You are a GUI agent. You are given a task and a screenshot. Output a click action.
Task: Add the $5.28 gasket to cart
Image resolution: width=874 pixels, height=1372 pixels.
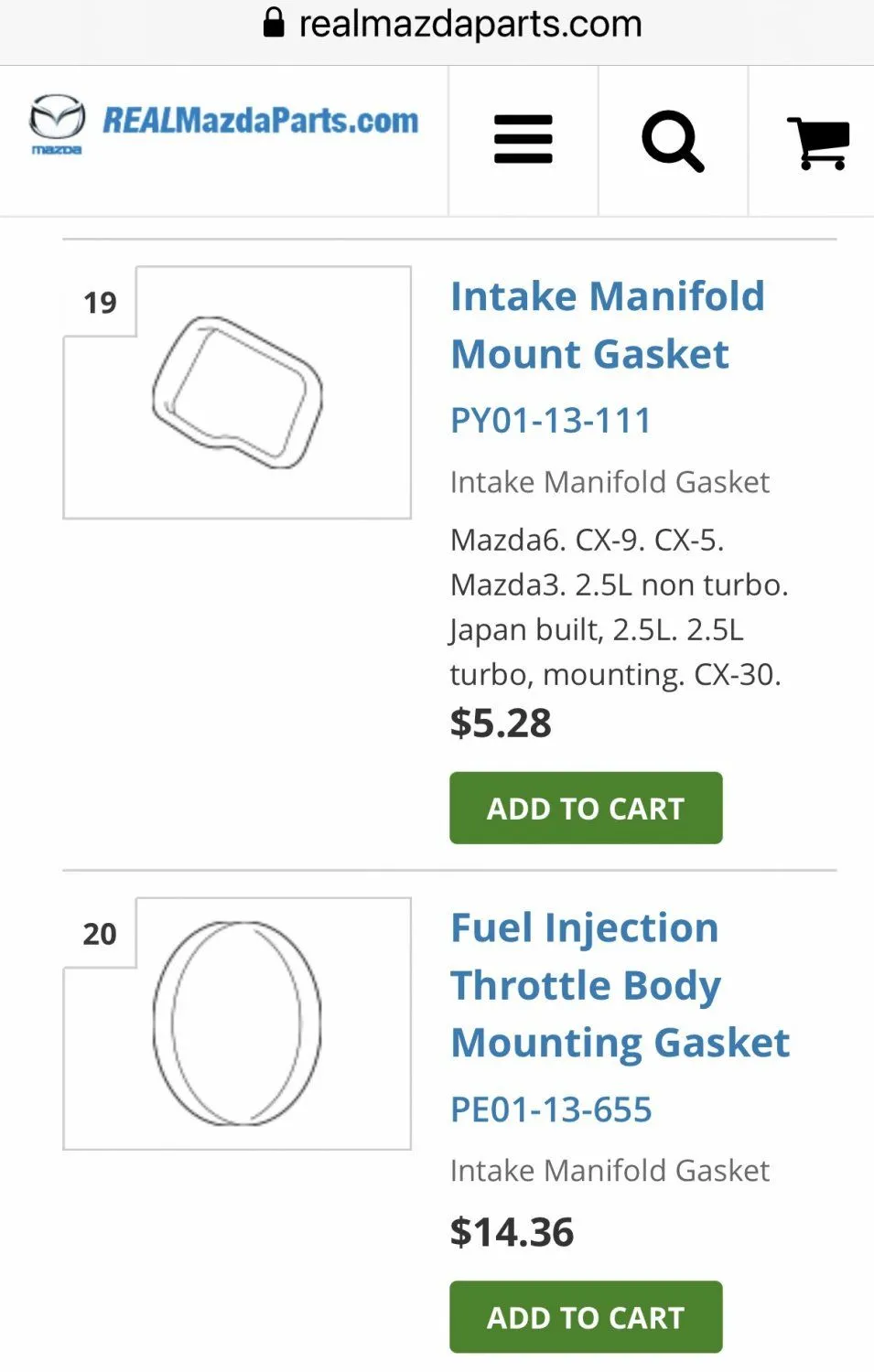click(x=586, y=808)
